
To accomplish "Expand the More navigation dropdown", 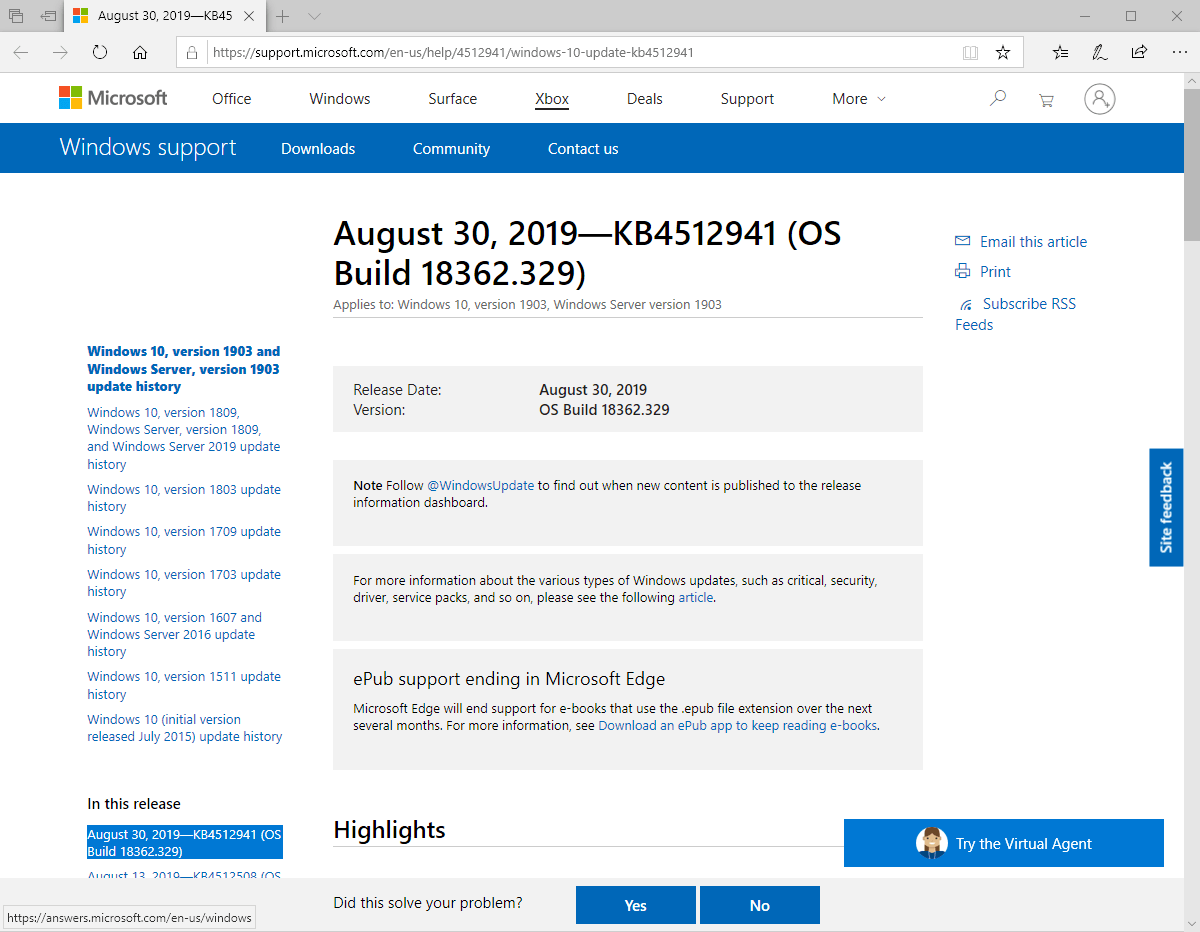I will tap(859, 99).
